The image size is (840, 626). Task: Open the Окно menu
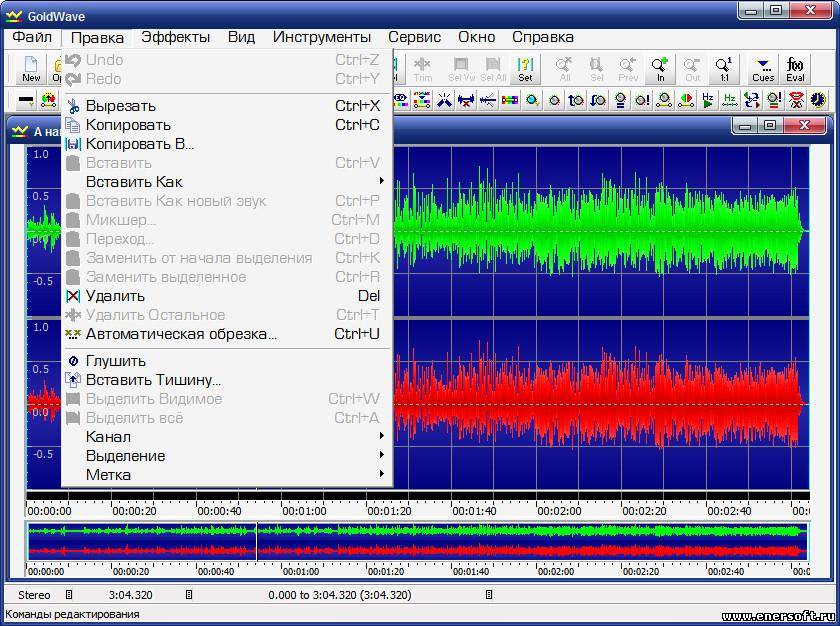[476, 37]
